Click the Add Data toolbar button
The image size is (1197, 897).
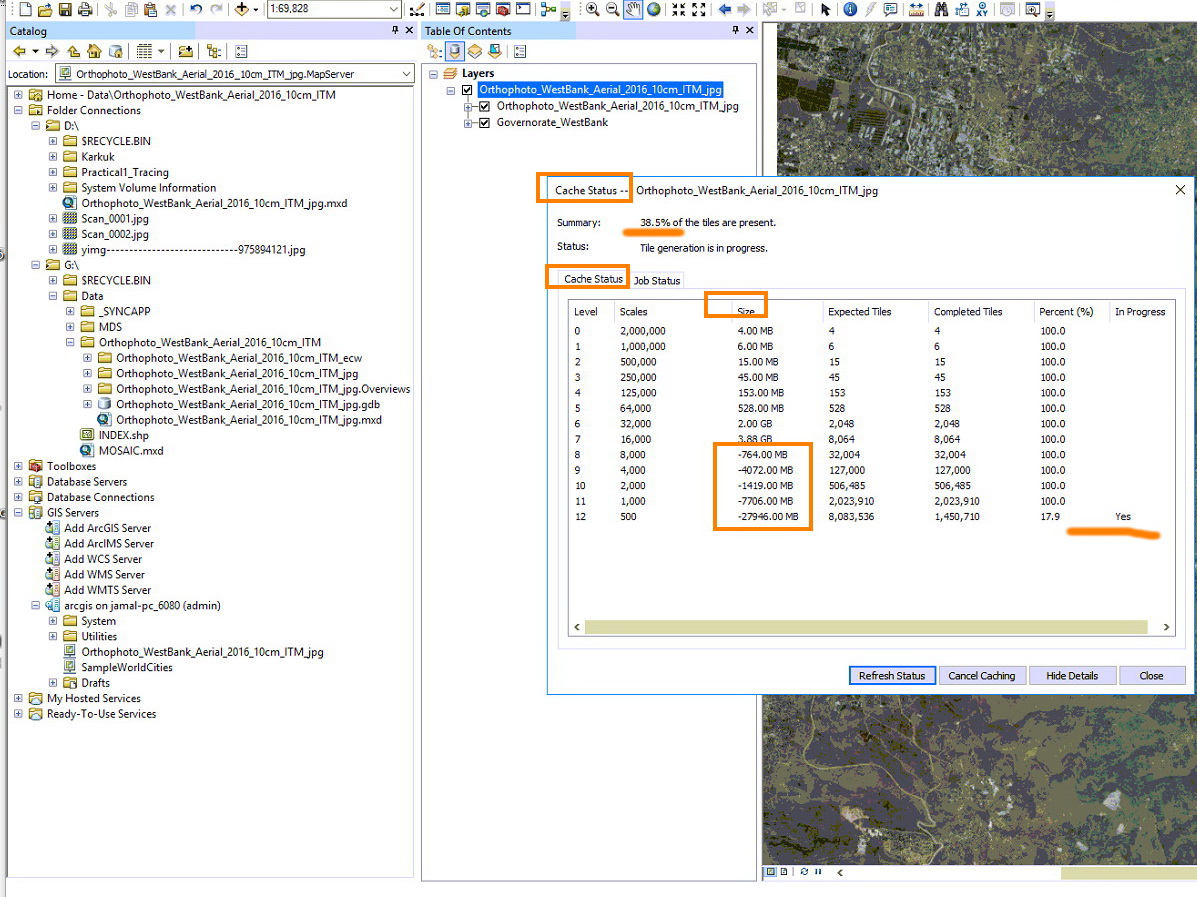[243, 9]
